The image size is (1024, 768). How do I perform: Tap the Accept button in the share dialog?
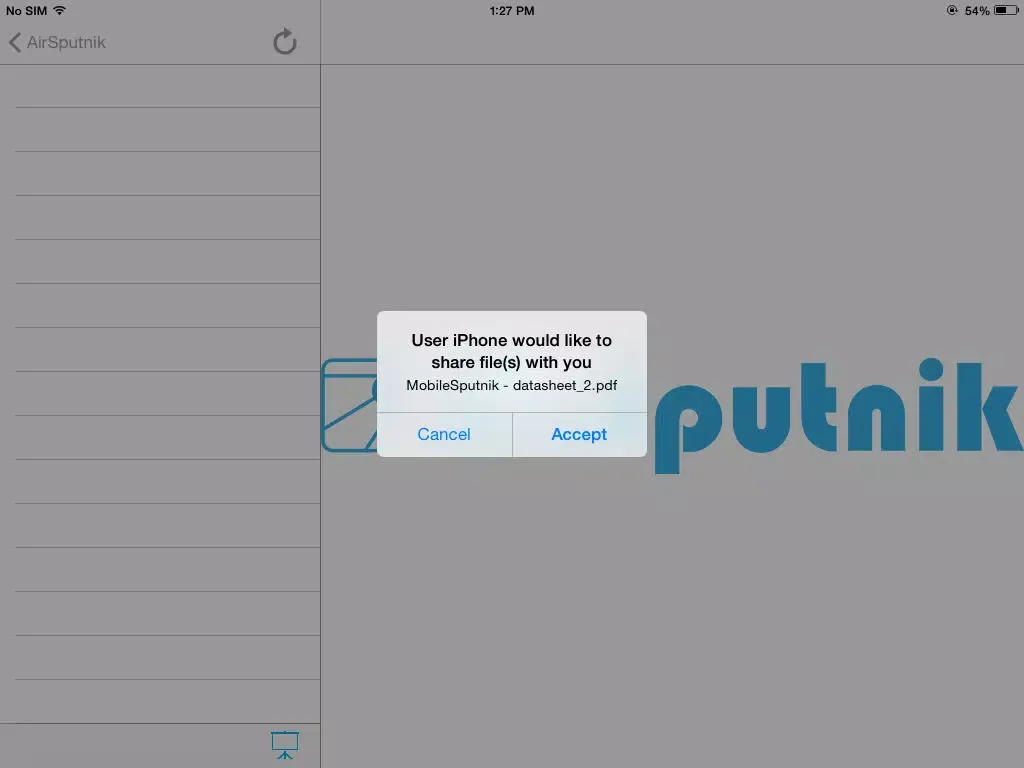(x=579, y=434)
